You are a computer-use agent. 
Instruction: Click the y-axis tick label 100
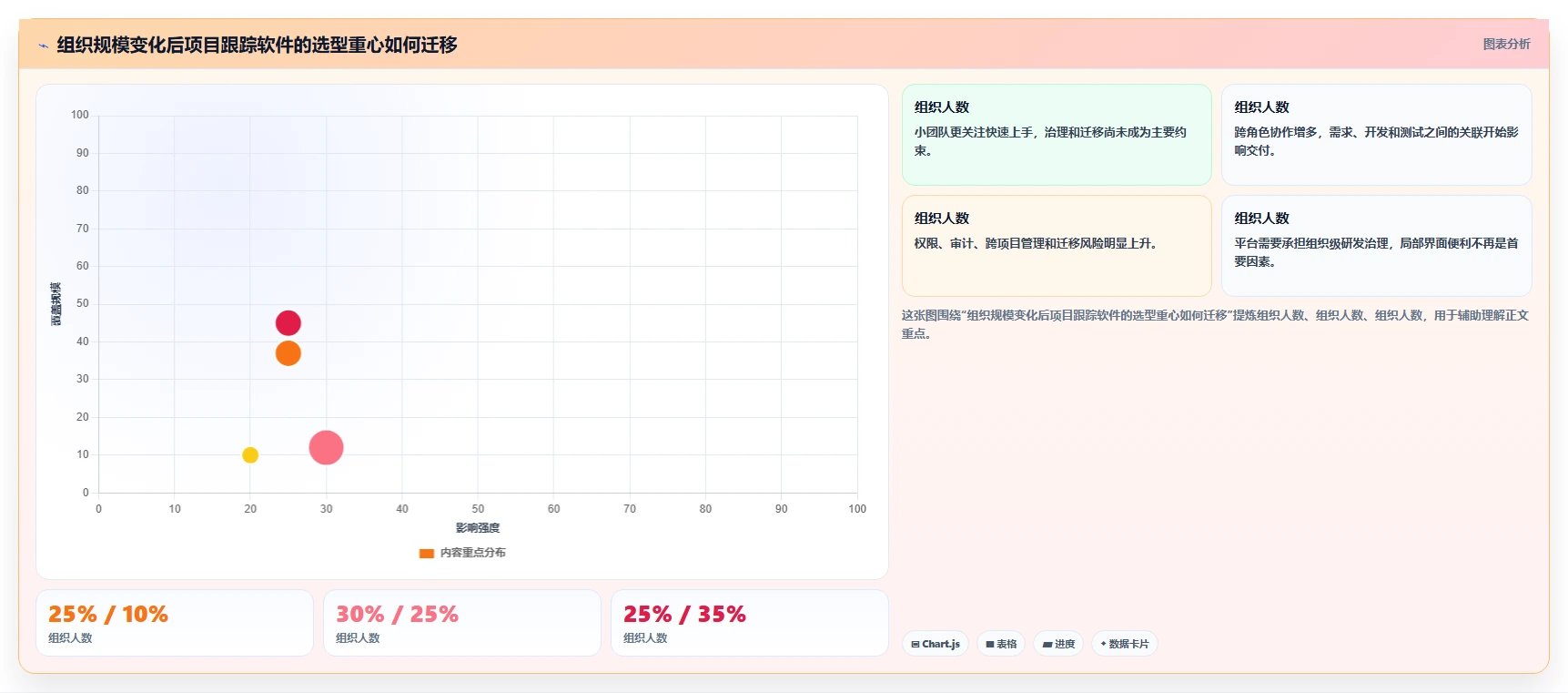pos(80,115)
